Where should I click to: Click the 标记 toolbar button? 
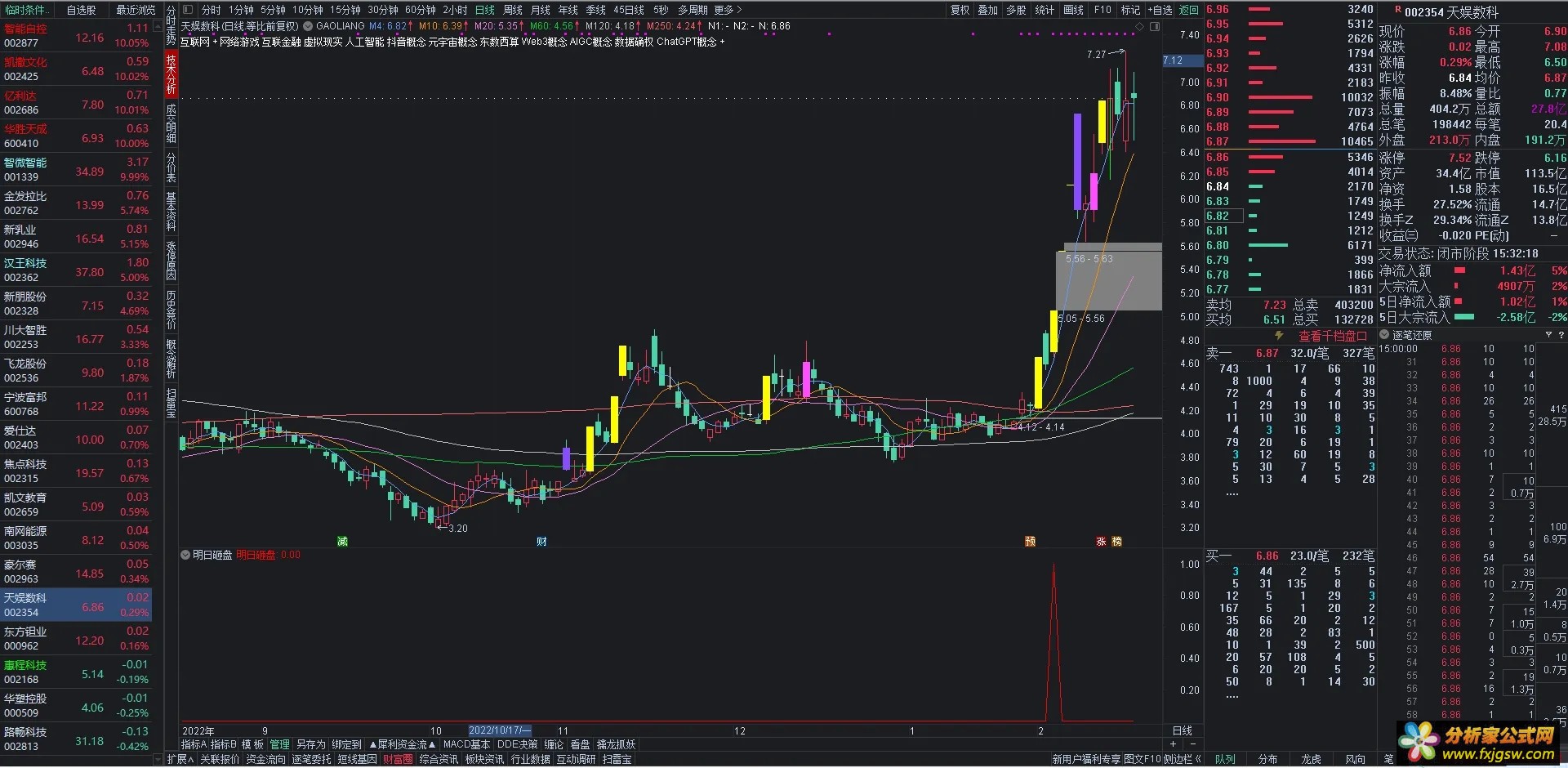point(1130,10)
